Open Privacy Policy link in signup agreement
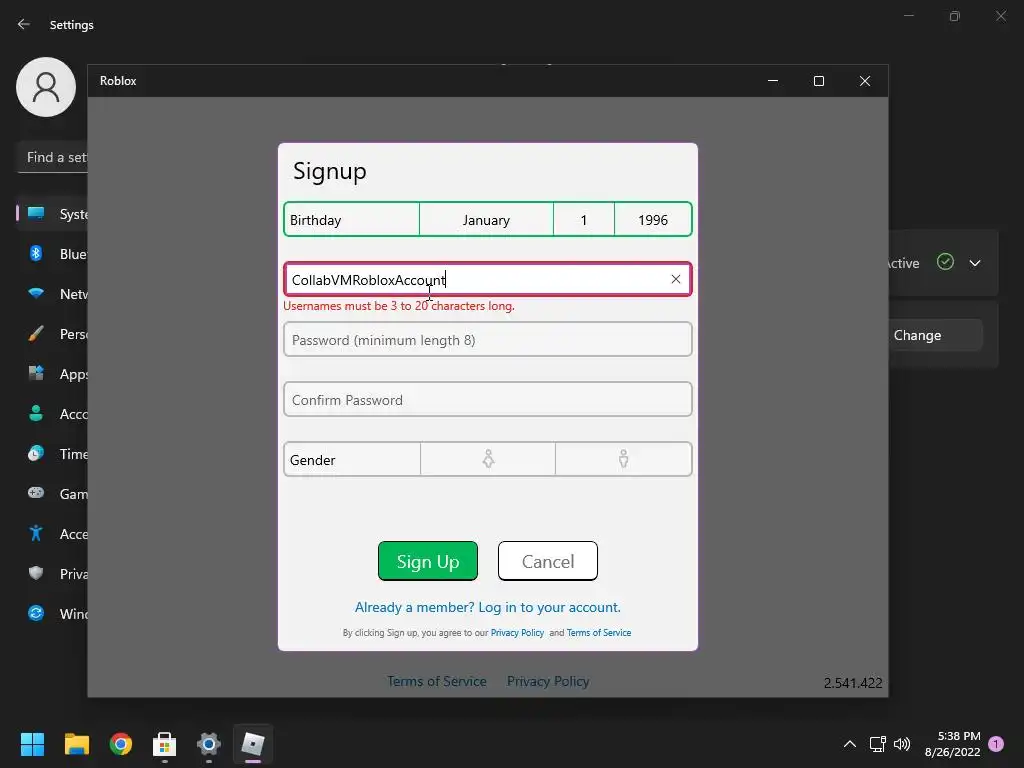The width and height of the screenshot is (1024, 768). click(517, 633)
